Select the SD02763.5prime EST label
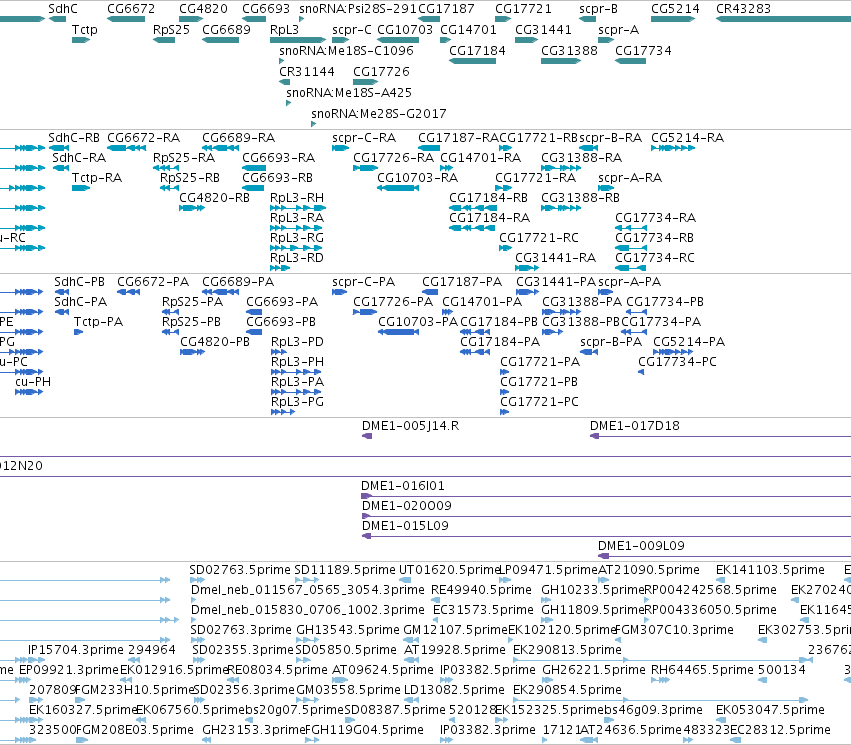The height and width of the screenshot is (745, 851). (x=240, y=570)
